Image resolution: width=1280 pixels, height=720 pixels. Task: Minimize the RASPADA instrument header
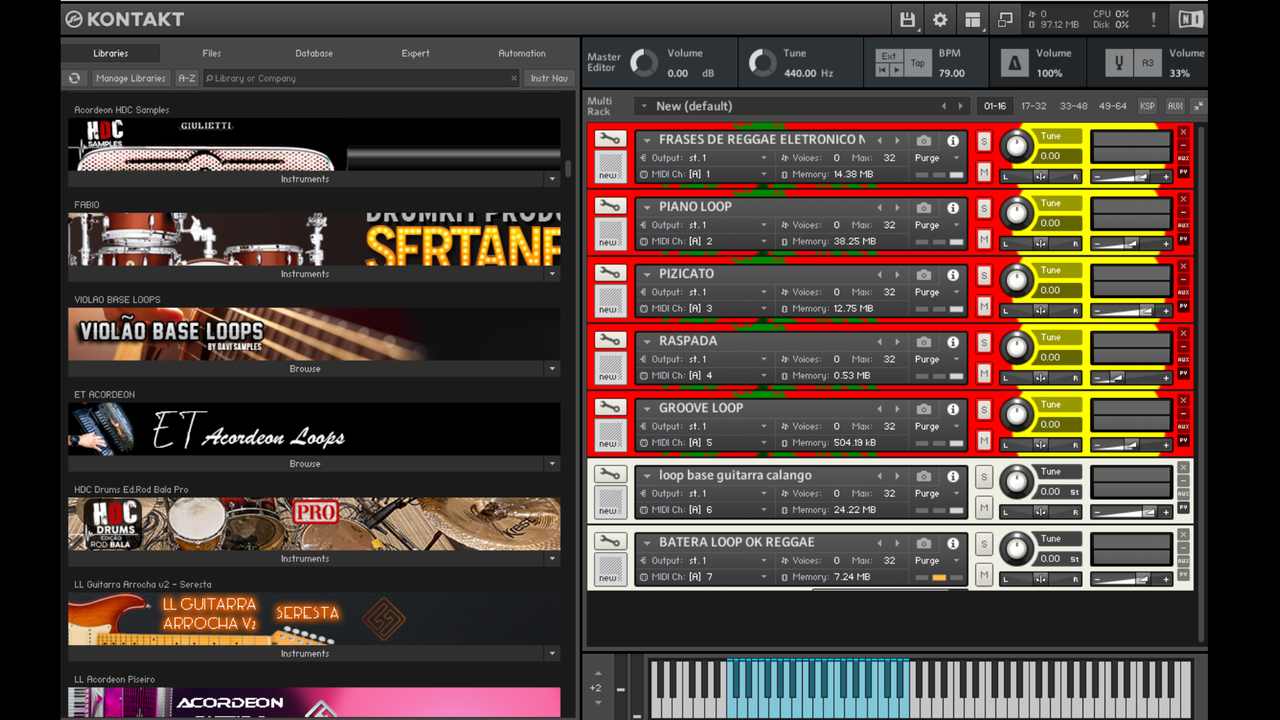pos(1183,346)
